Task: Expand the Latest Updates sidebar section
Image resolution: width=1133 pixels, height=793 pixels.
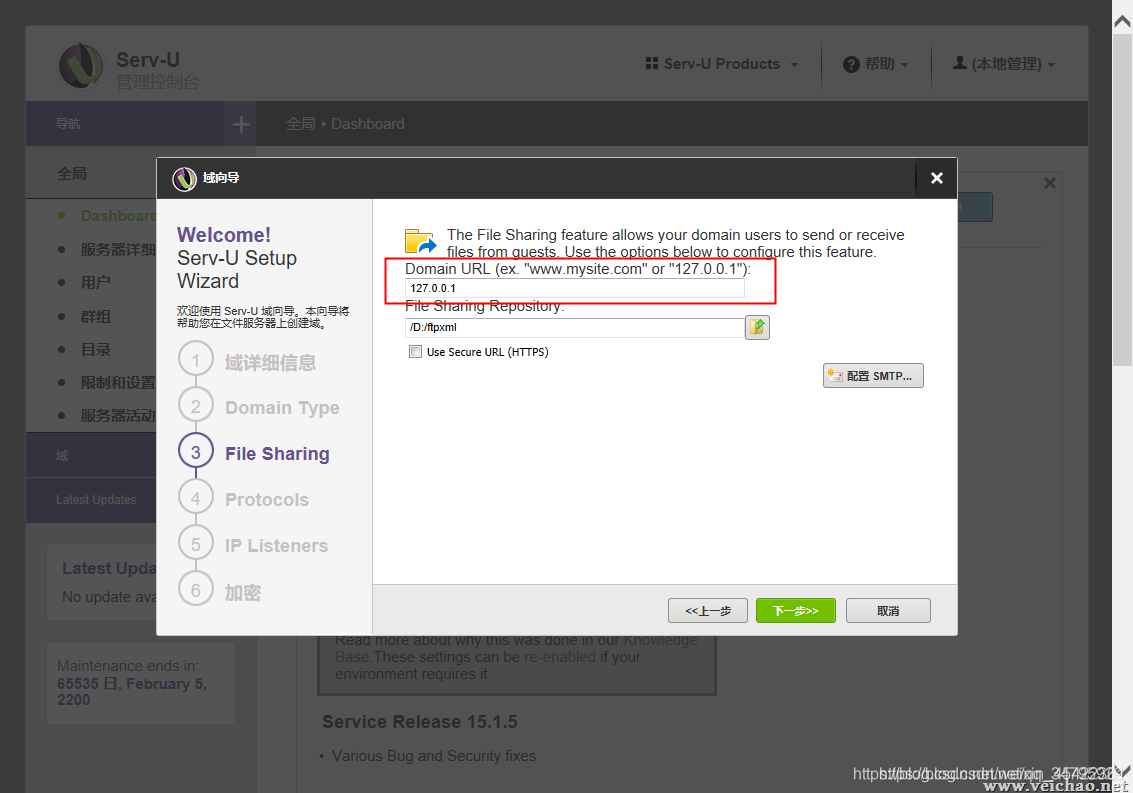Action: click(x=91, y=500)
